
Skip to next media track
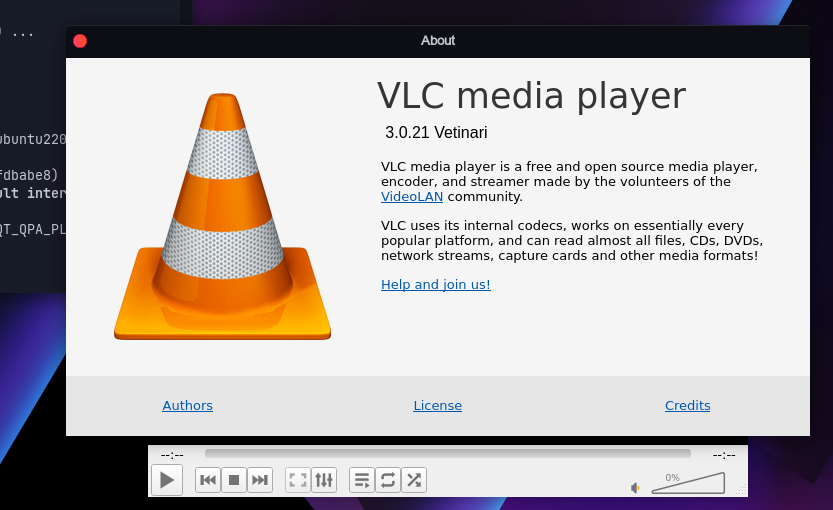coord(260,480)
